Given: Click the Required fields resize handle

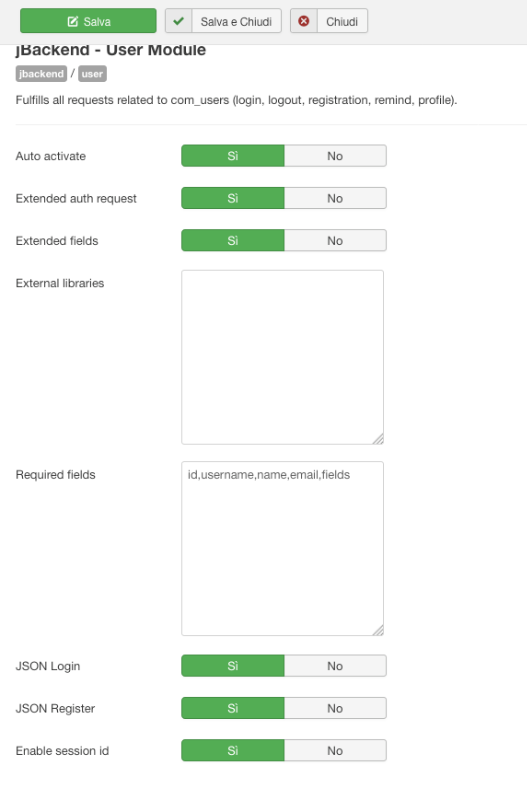Looking at the screenshot, I should pos(378,630).
